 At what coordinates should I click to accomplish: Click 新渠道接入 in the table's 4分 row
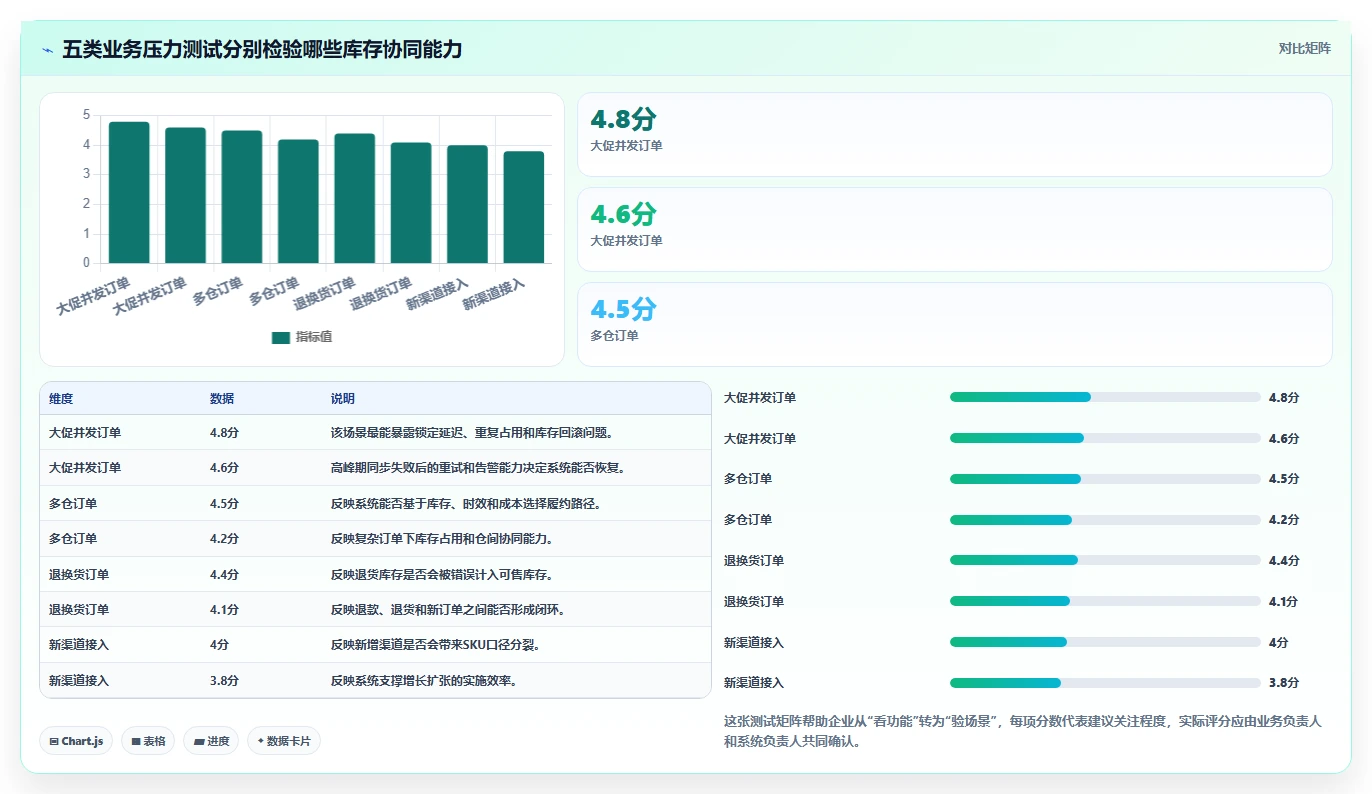pos(79,645)
